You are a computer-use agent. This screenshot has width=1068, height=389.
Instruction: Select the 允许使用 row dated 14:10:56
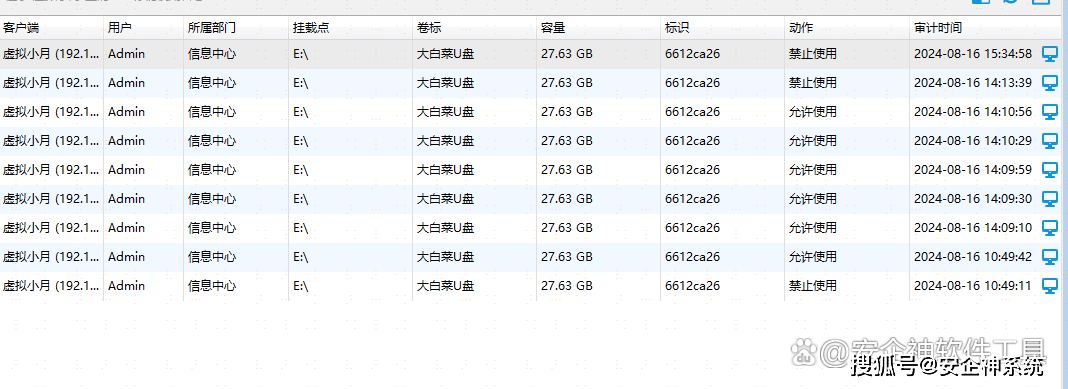[531, 112]
